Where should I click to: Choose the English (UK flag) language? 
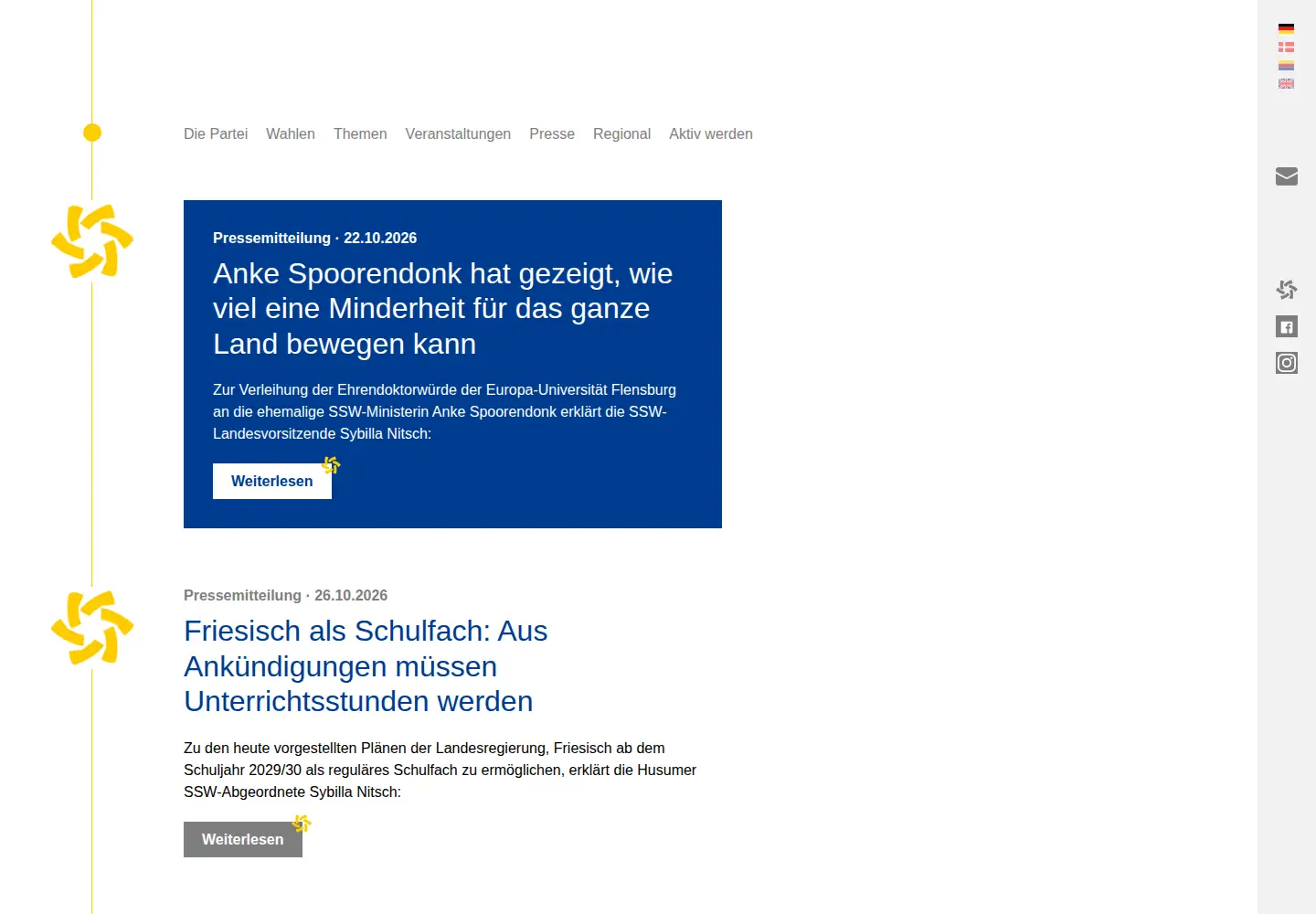1286,83
